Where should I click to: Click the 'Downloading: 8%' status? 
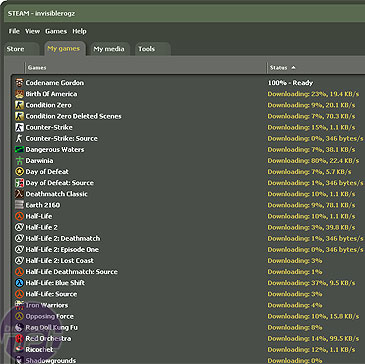click(295, 327)
